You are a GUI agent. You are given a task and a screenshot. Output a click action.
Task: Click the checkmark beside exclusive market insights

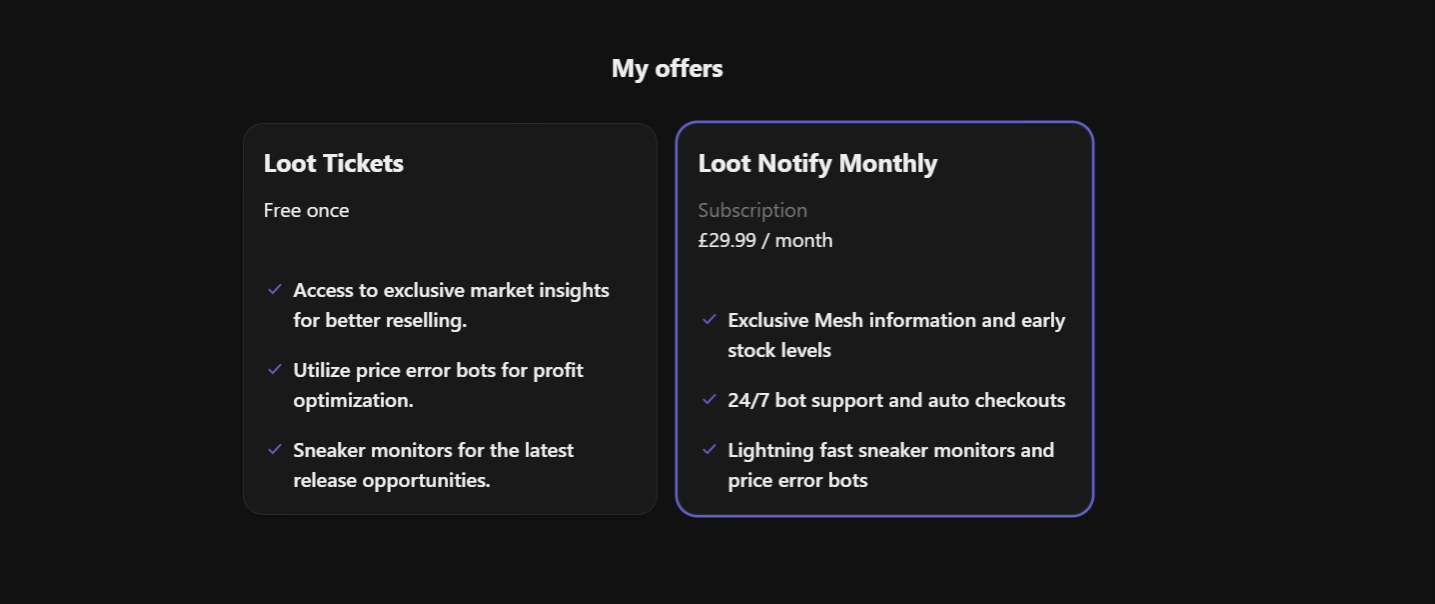(x=276, y=289)
